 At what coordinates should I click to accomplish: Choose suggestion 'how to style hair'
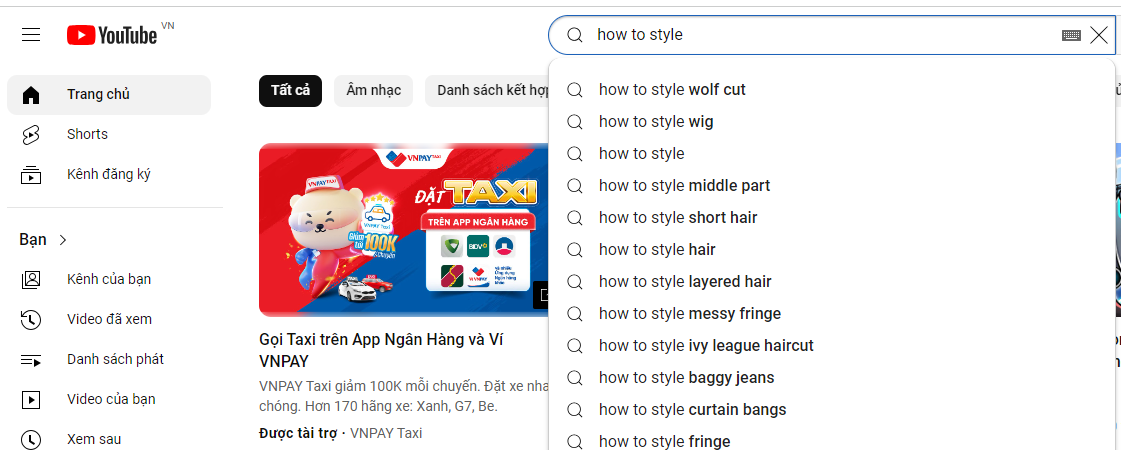tap(831, 250)
